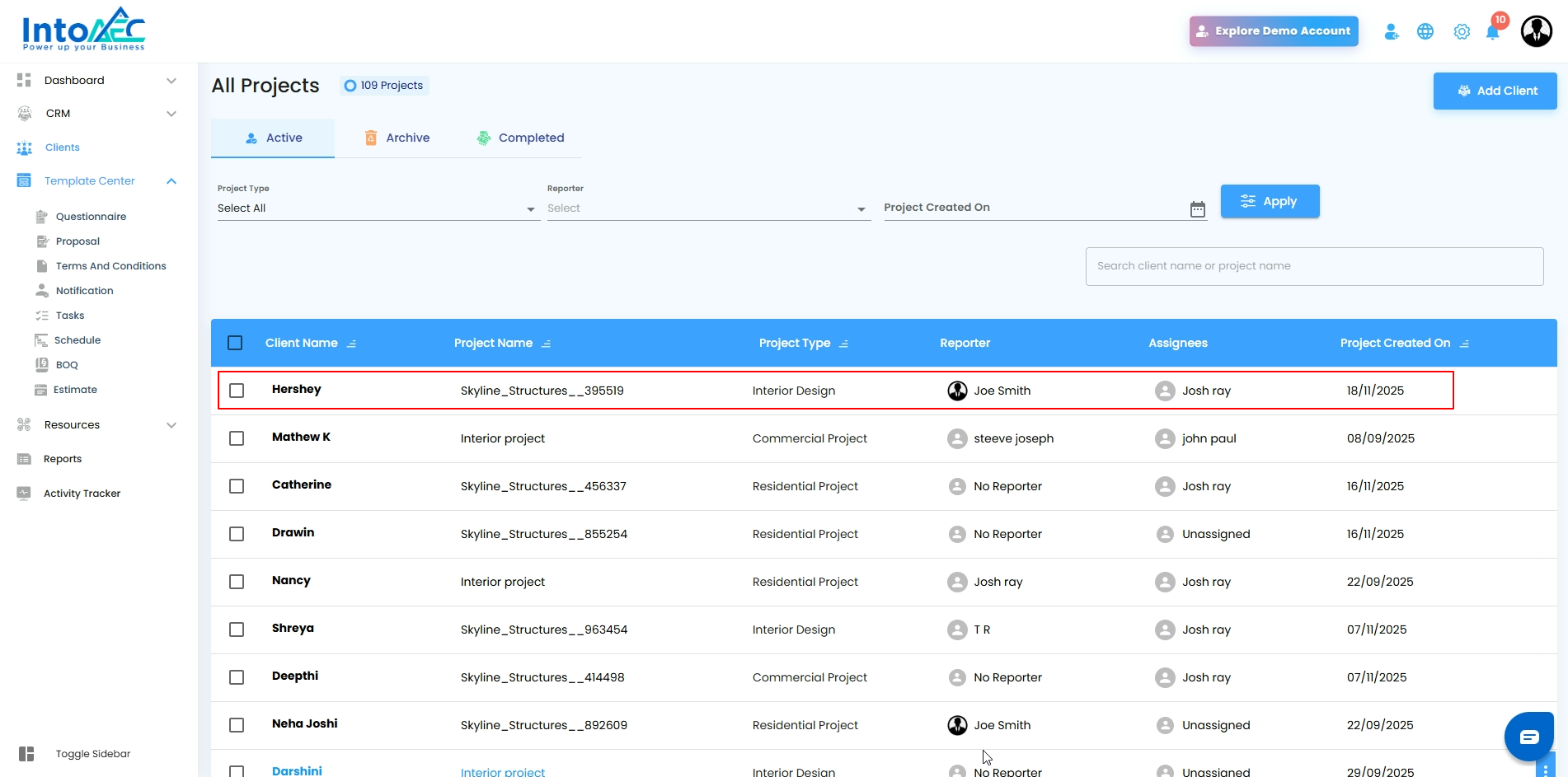This screenshot has width=1568, height=777.
Task: Click the settings gear icon
Action: pos(1462,32)
